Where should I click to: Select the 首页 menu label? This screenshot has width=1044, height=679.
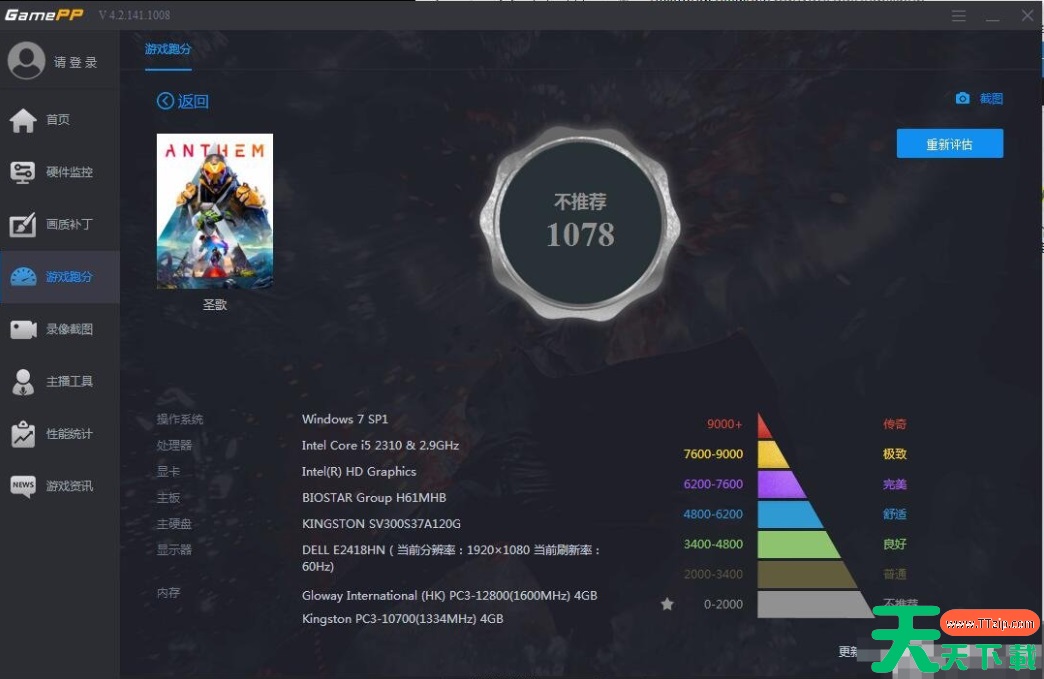click(x=58, y=120)
